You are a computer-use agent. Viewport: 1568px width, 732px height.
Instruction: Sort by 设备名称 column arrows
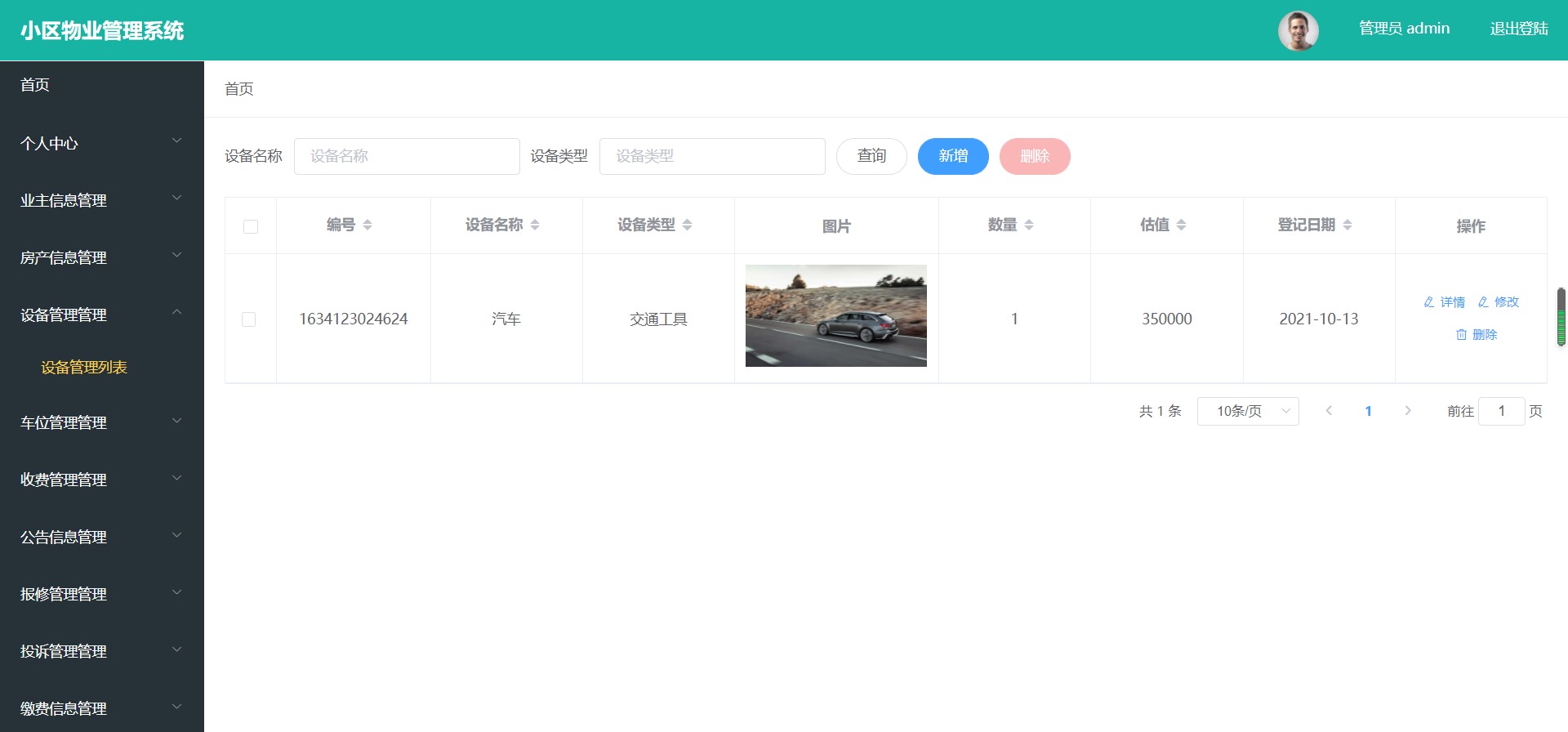[535, 225]
